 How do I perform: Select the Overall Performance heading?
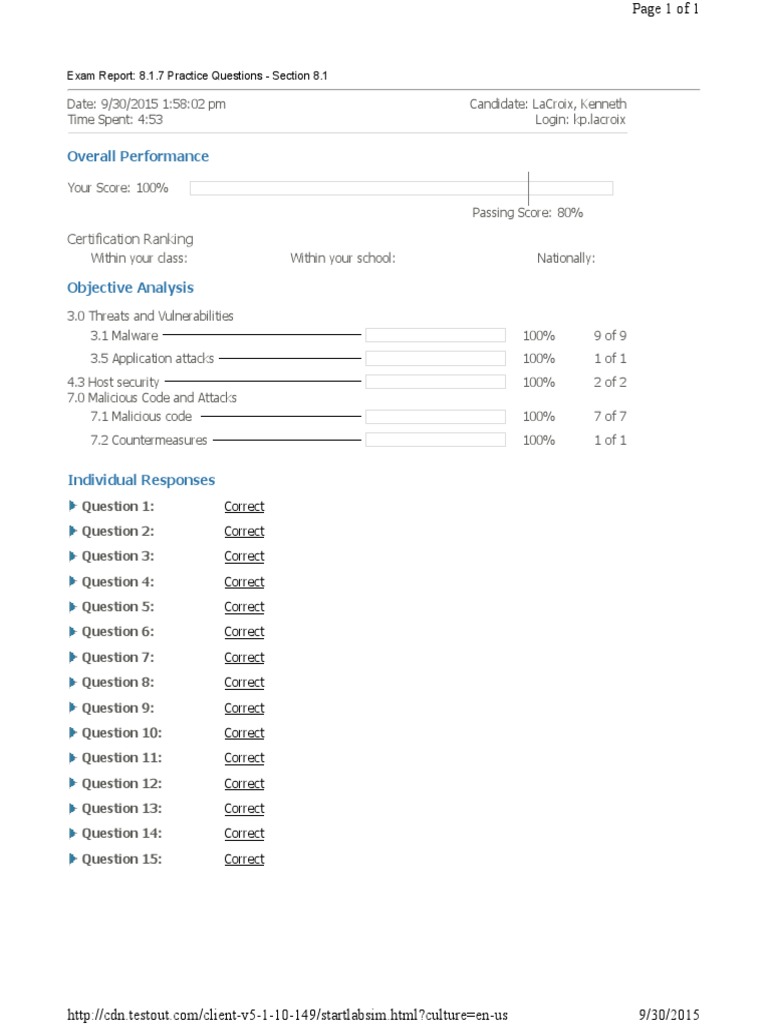pyautogui.click(x=138, y=156)
